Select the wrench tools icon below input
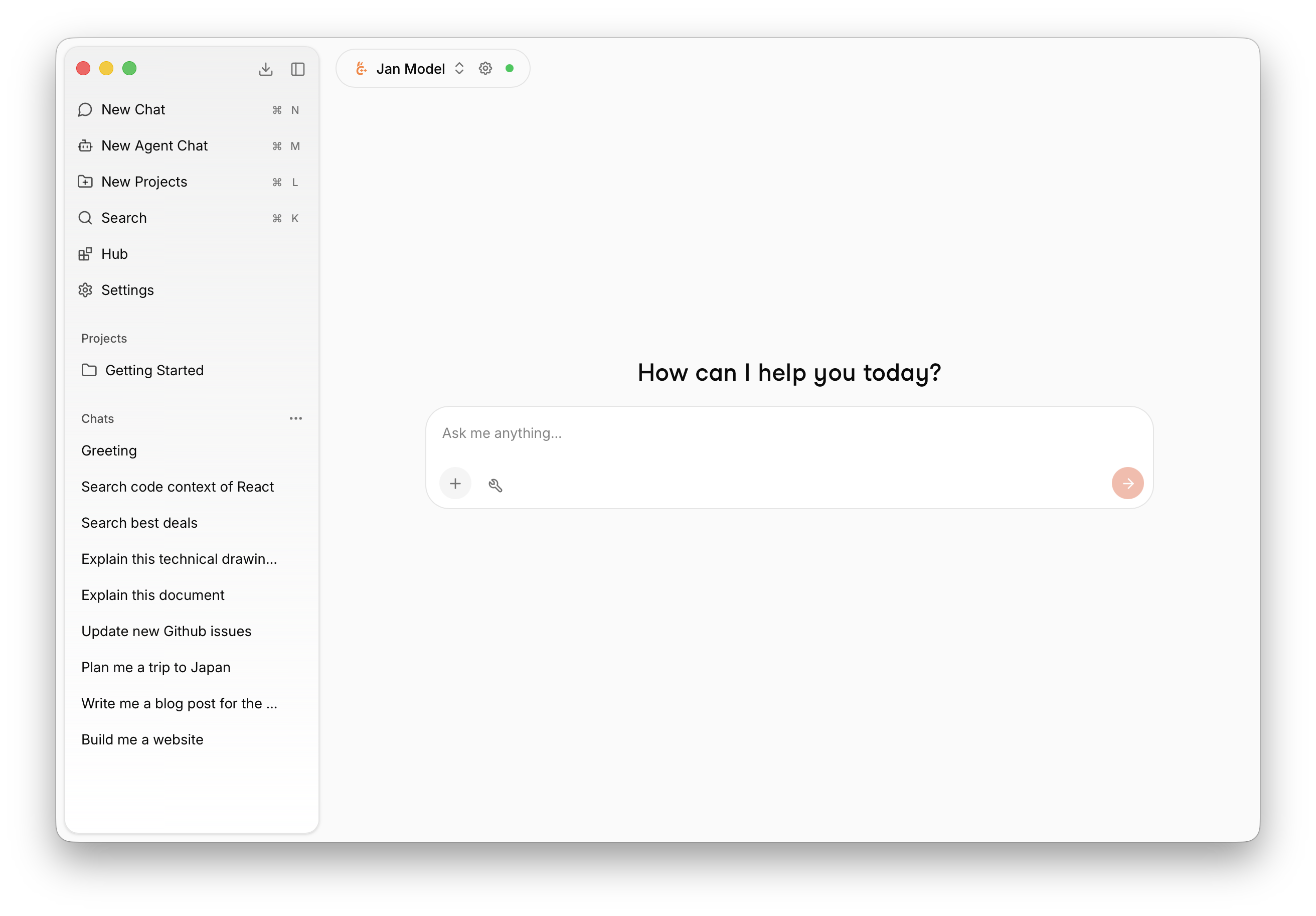 495,485
